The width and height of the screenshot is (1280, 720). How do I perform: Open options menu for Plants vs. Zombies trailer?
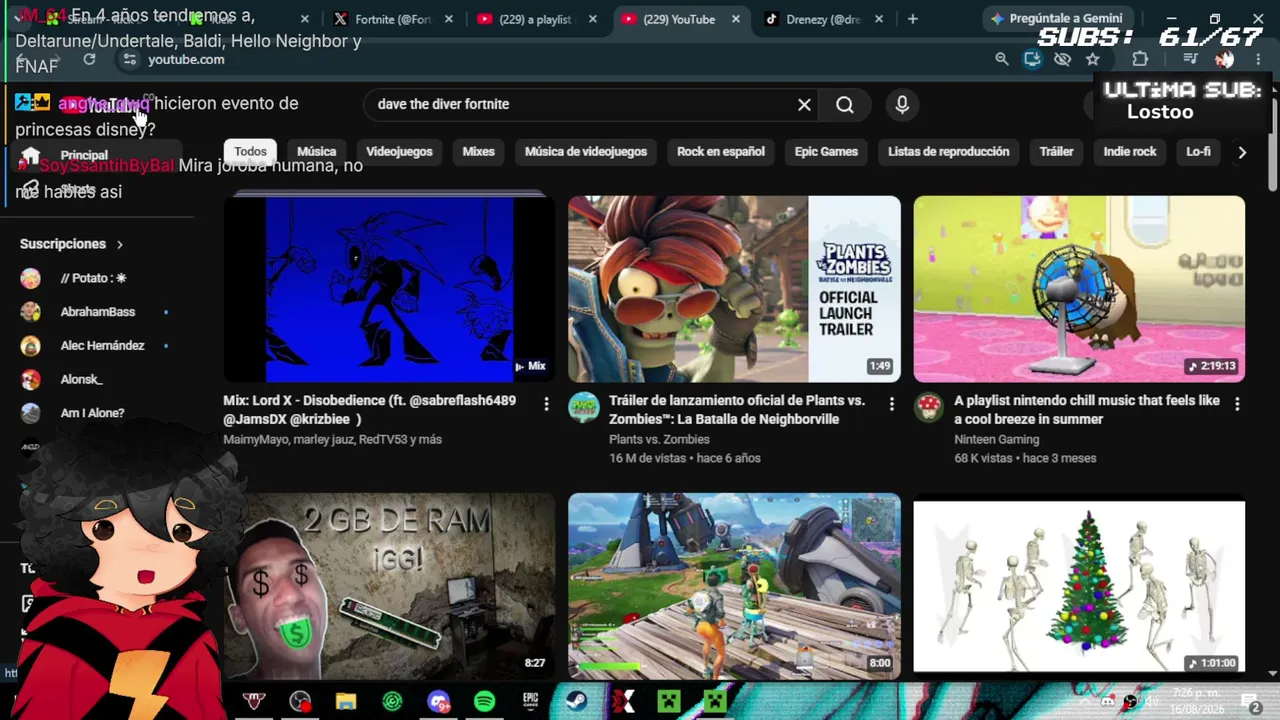892,404
